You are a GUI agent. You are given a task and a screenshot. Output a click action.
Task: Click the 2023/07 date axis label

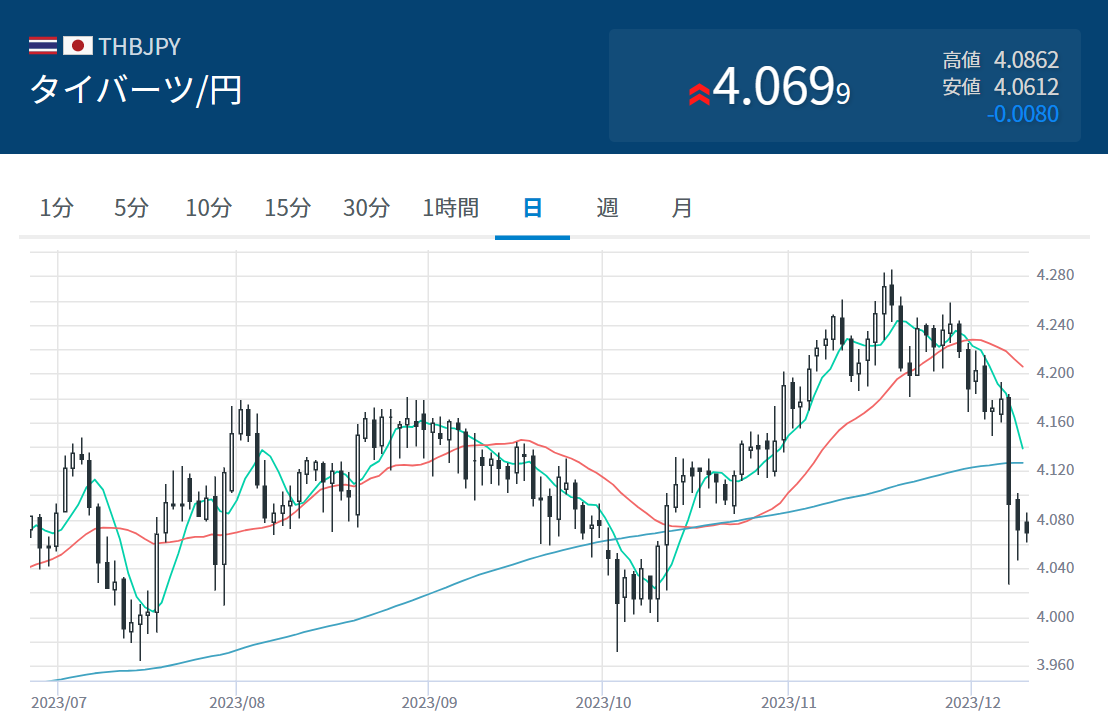pos(59,702)
